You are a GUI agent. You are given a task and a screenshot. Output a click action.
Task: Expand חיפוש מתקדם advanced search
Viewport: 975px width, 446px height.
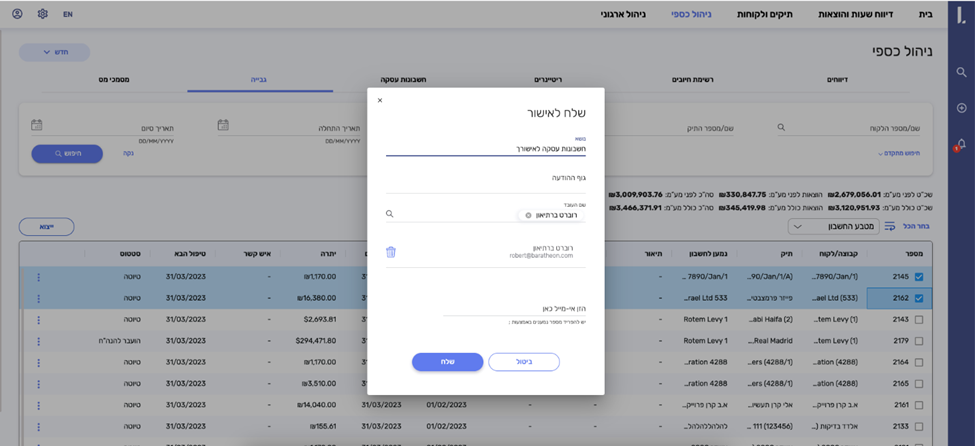[899, 153]
